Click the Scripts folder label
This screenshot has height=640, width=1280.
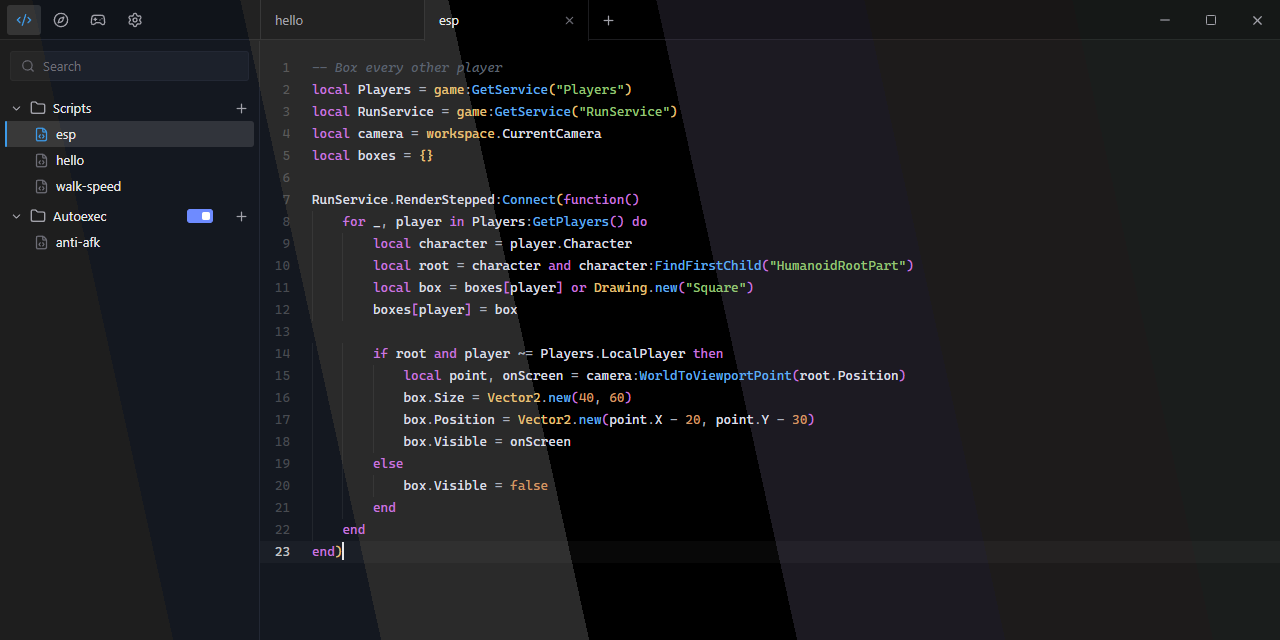72,108
